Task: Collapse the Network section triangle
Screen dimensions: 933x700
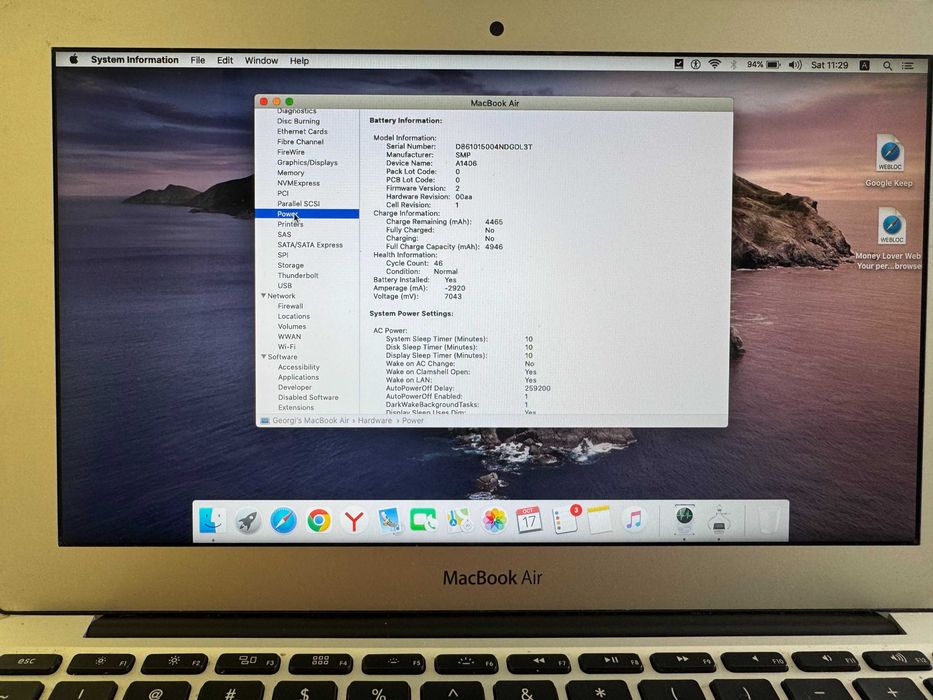Action: (264, 295)
